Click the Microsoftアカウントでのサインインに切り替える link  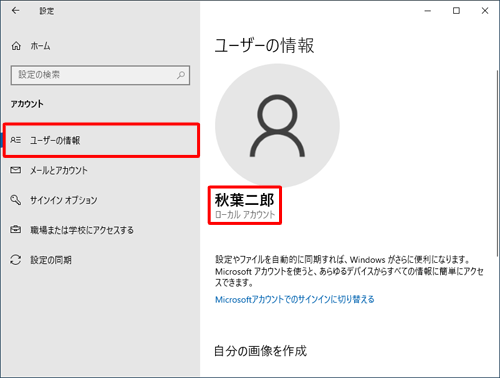click(295, 299)
